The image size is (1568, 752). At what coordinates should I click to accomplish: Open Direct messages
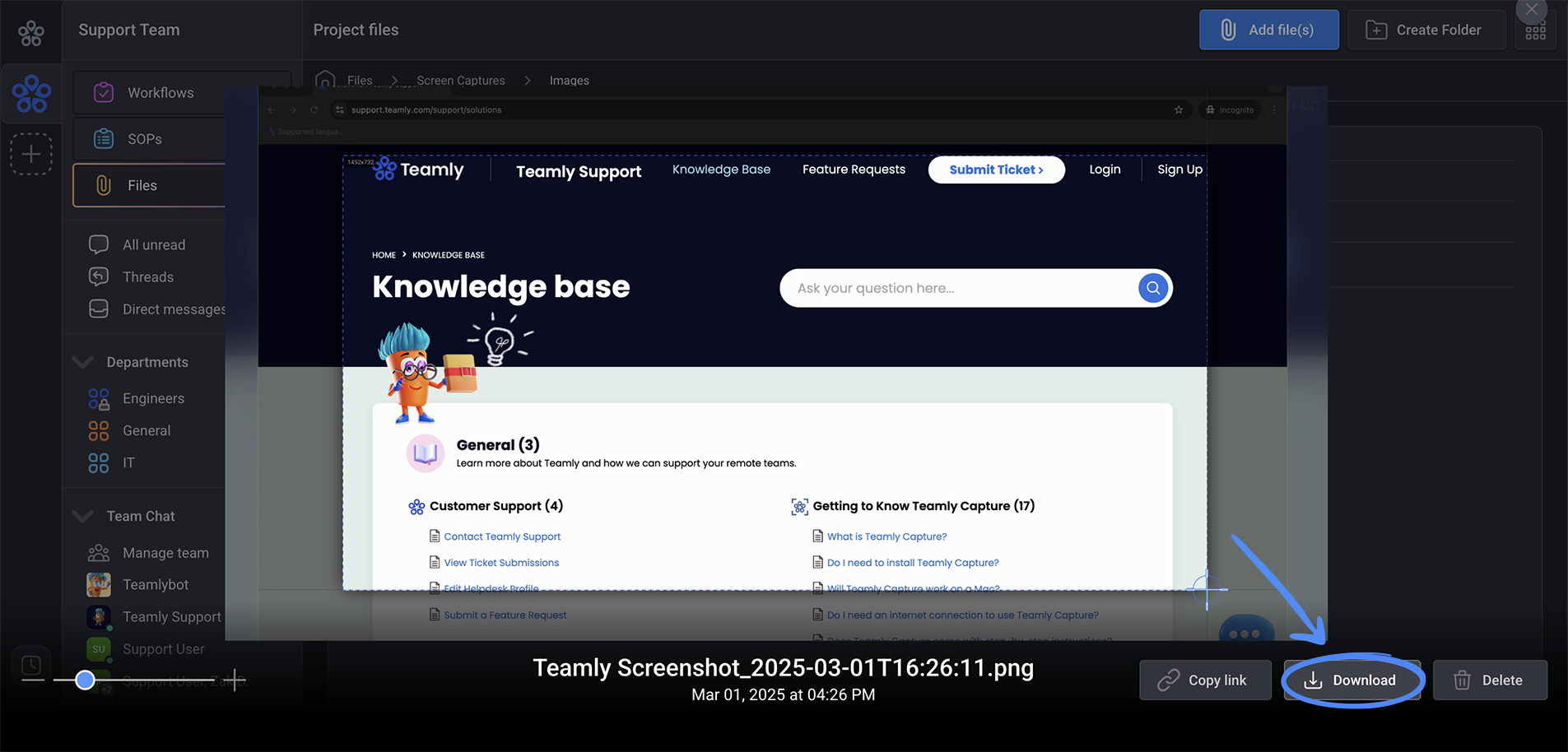(x=174, y=309)
